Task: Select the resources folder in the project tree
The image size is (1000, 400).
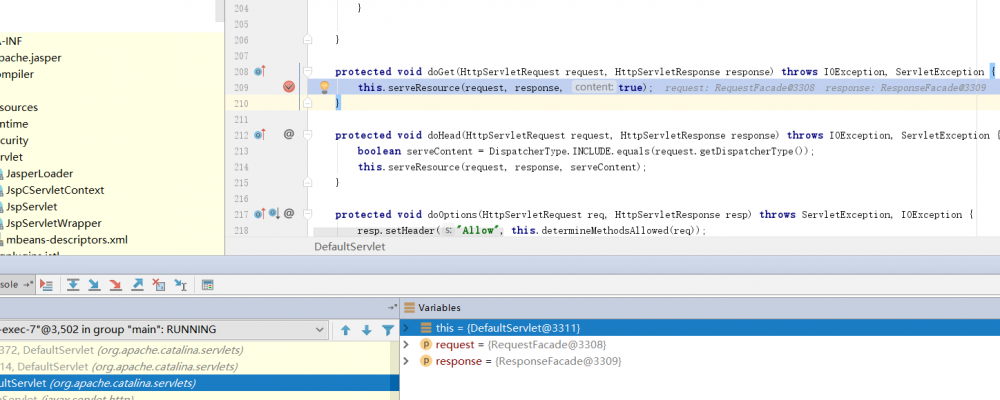Action: [x=19, y=107]
